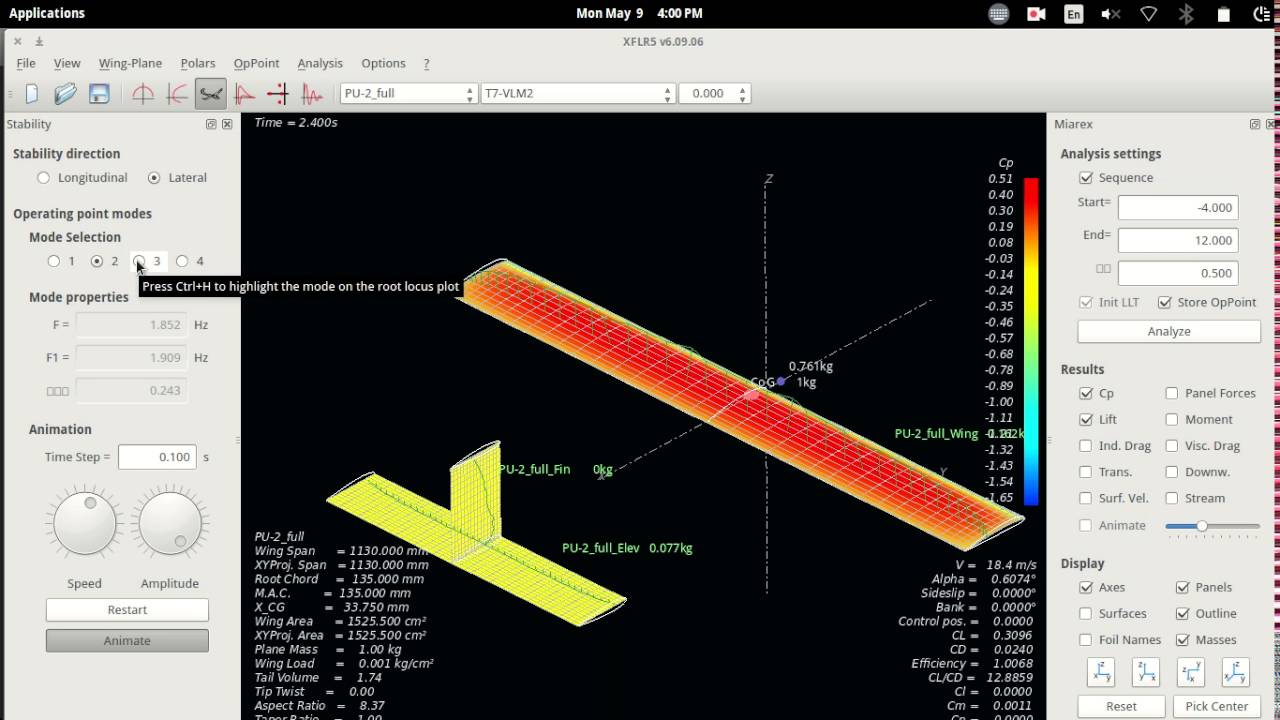The image size is (1280, 720).
Task: Toggle Outline display checkbox
Action: click(1183, 614)
